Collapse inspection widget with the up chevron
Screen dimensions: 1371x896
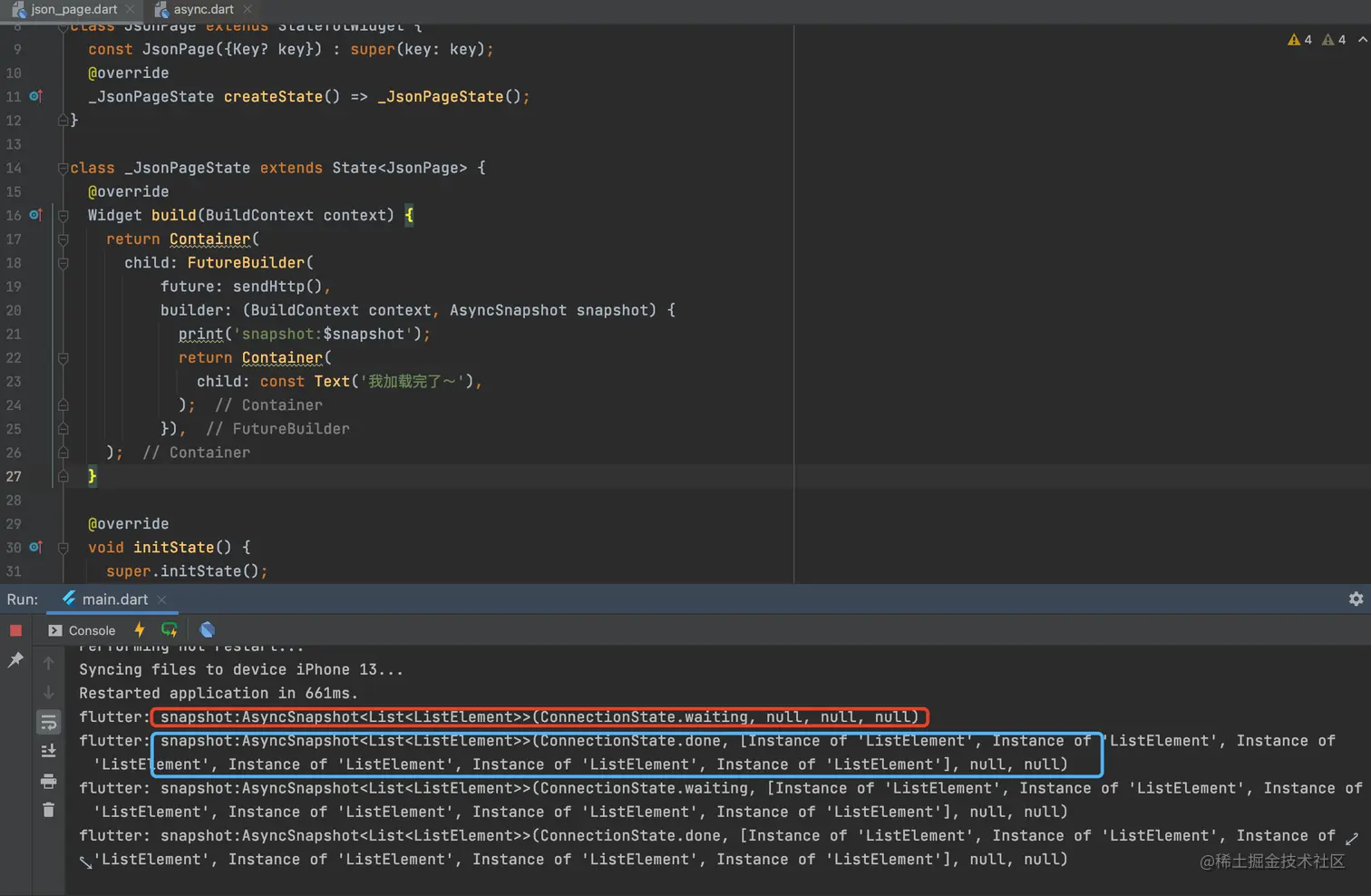[x=1362, y=39]
